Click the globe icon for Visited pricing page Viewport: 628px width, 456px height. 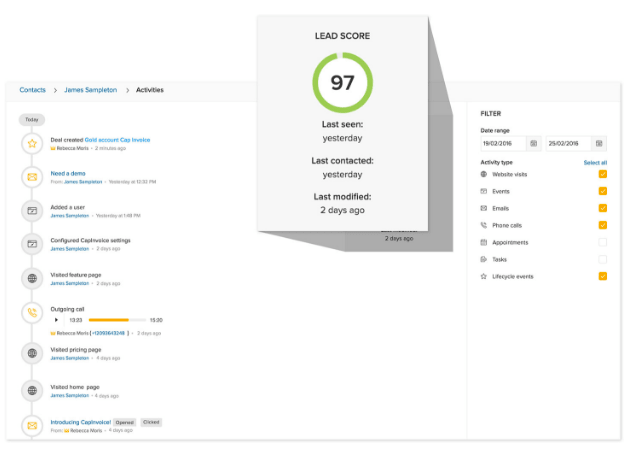point(32,353)
